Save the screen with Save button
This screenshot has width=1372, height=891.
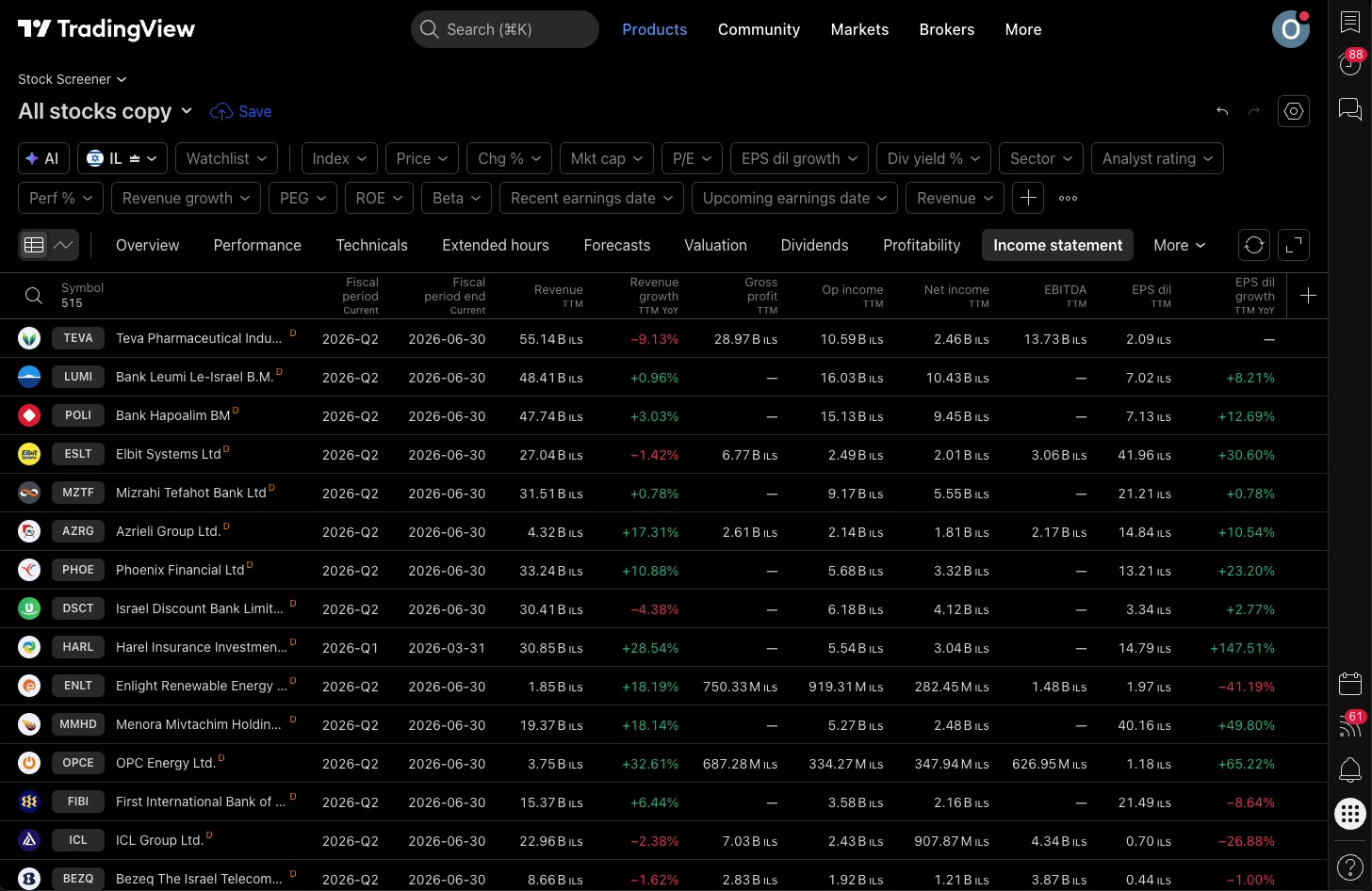tap(241, 111)
